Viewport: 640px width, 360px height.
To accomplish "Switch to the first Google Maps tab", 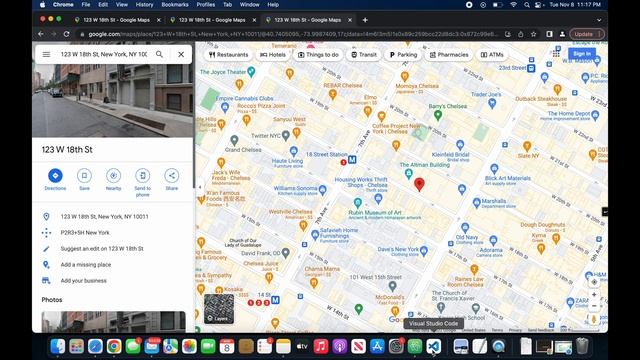I will [116, 20].
